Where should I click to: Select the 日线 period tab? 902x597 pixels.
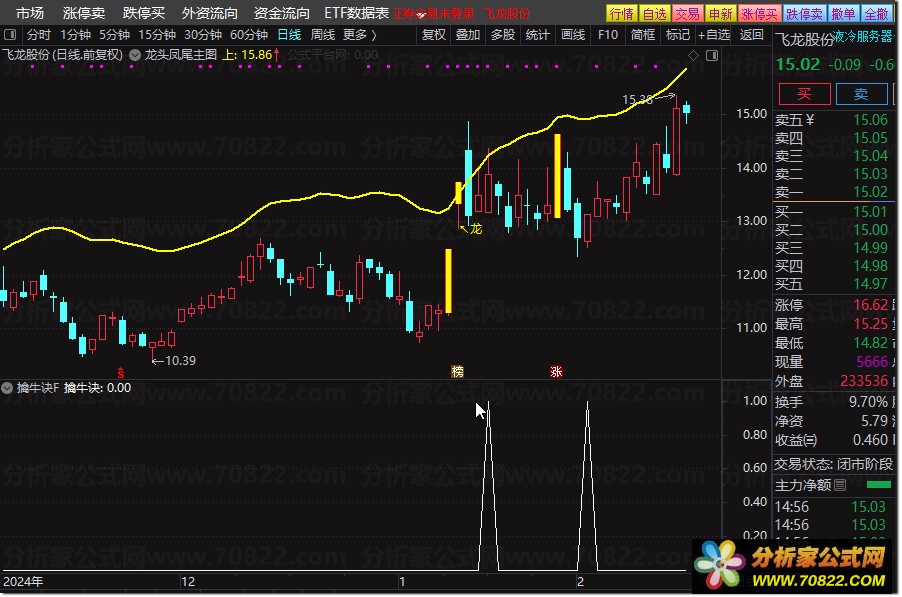coord(289,35)
